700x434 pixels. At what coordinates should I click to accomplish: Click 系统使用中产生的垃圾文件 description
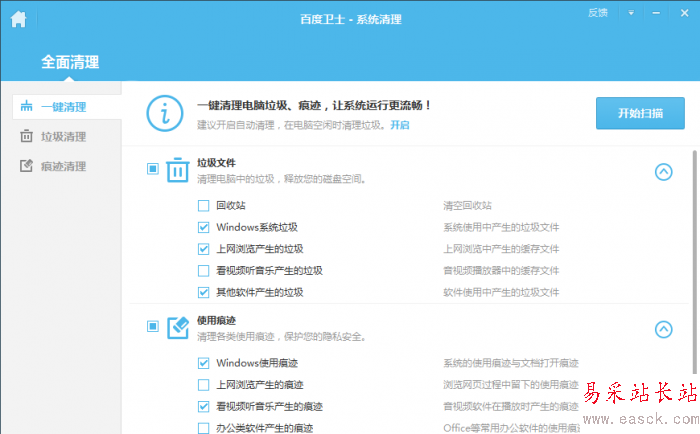(501, 227)
